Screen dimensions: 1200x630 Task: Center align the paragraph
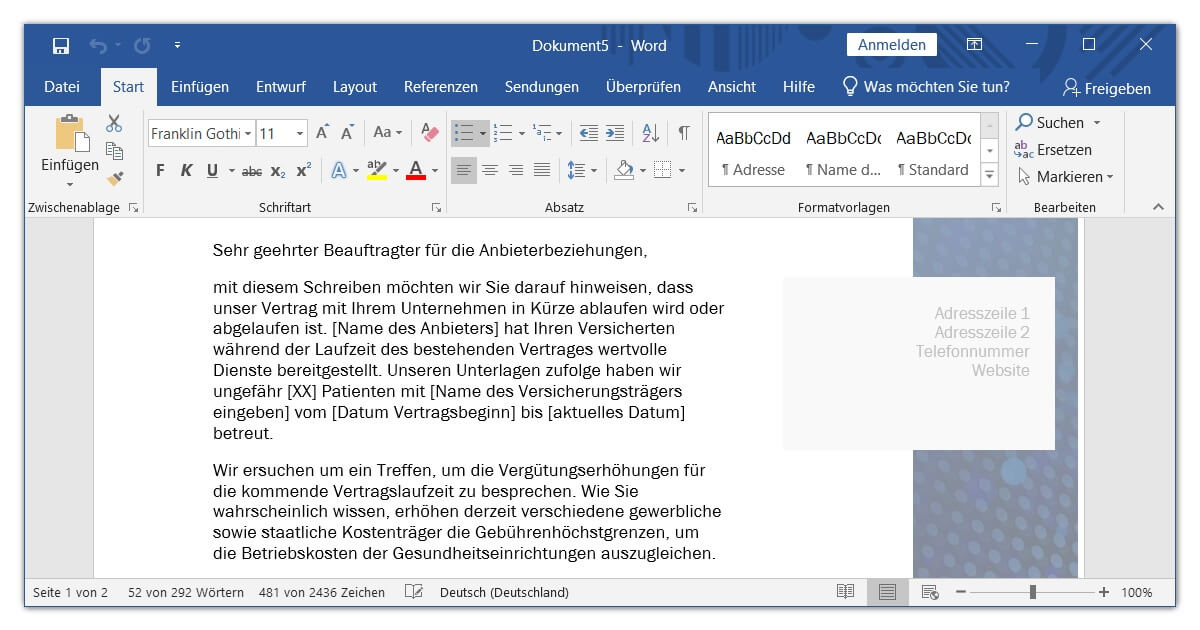pyautogui.click(x=490, y=170)
